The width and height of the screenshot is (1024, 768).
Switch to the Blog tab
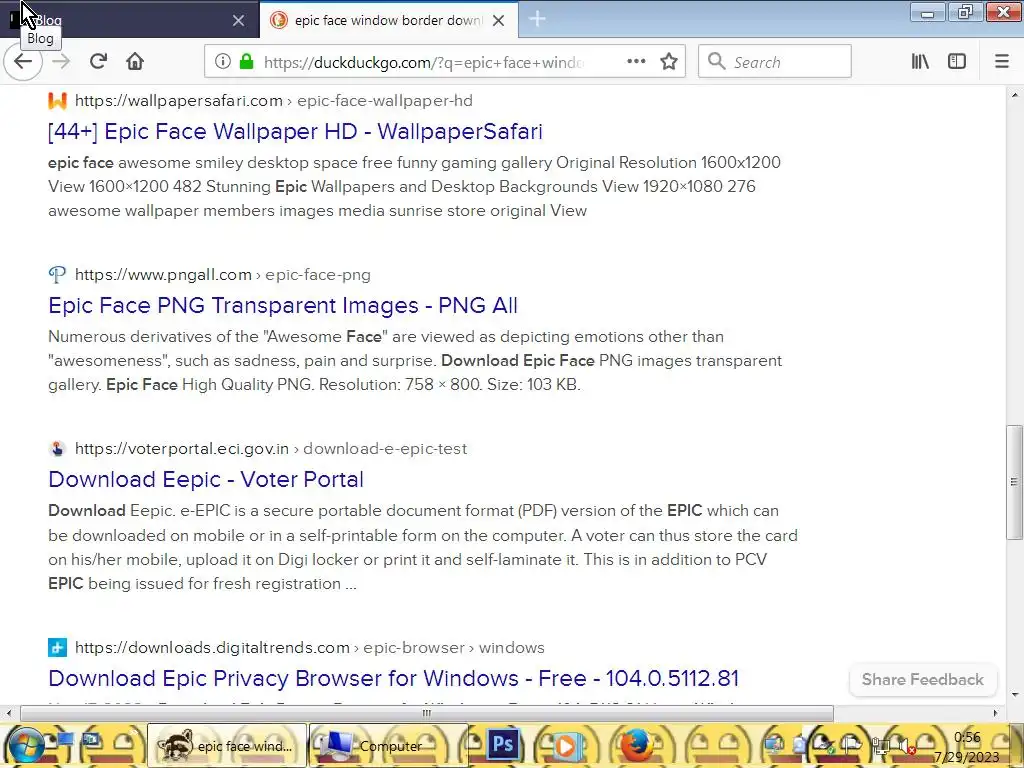point(129,20)
